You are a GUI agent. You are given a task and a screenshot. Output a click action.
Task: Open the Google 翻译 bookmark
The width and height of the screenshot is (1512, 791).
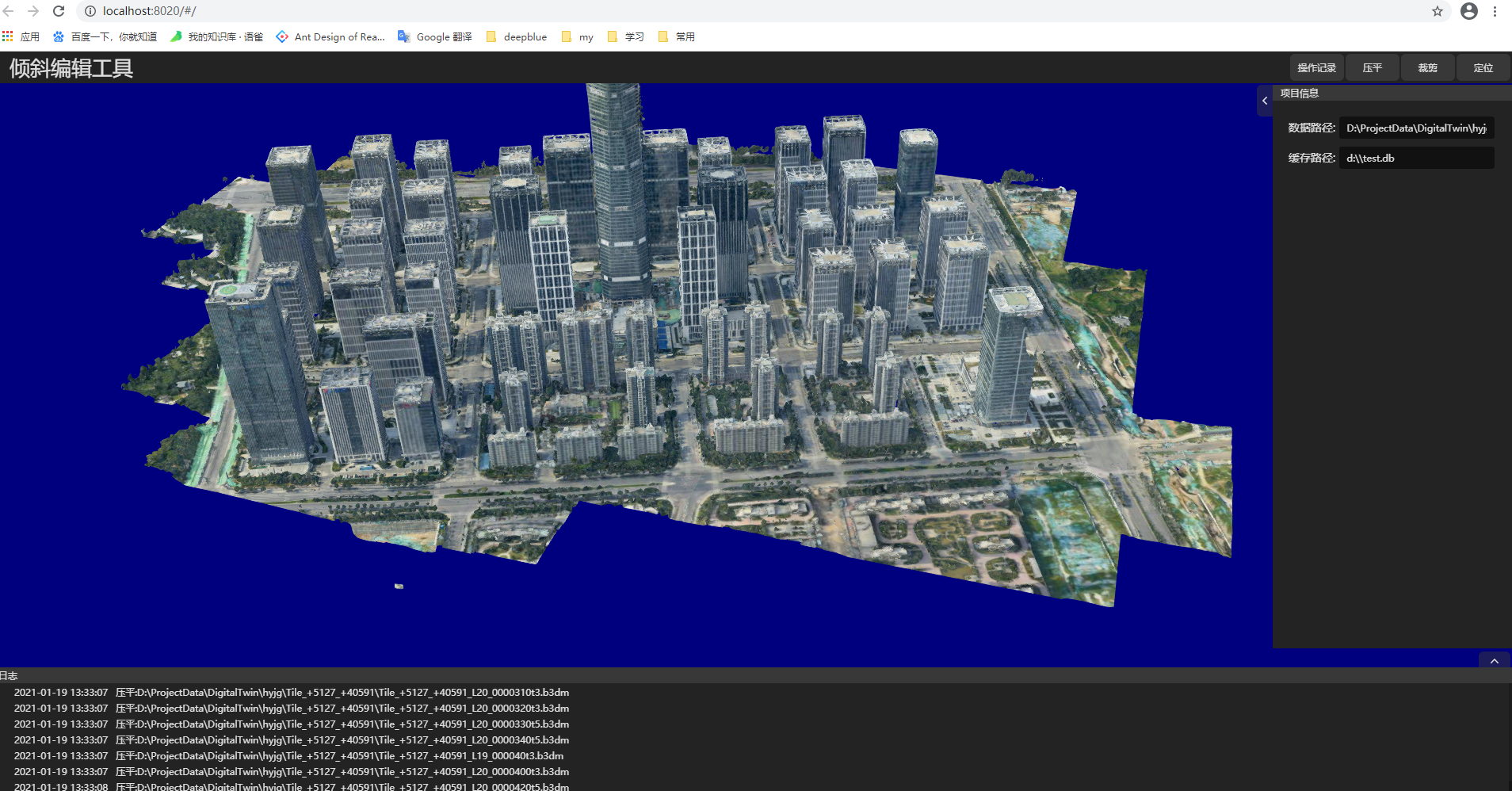435,36
